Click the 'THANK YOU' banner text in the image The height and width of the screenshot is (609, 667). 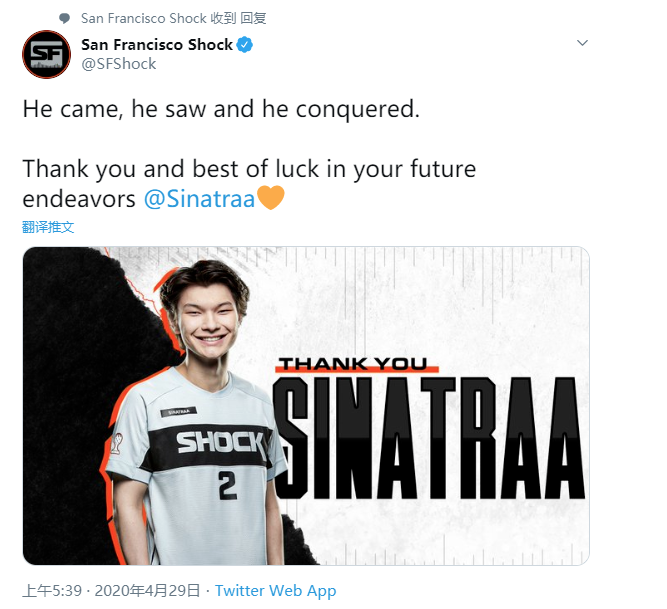point(353,364)
